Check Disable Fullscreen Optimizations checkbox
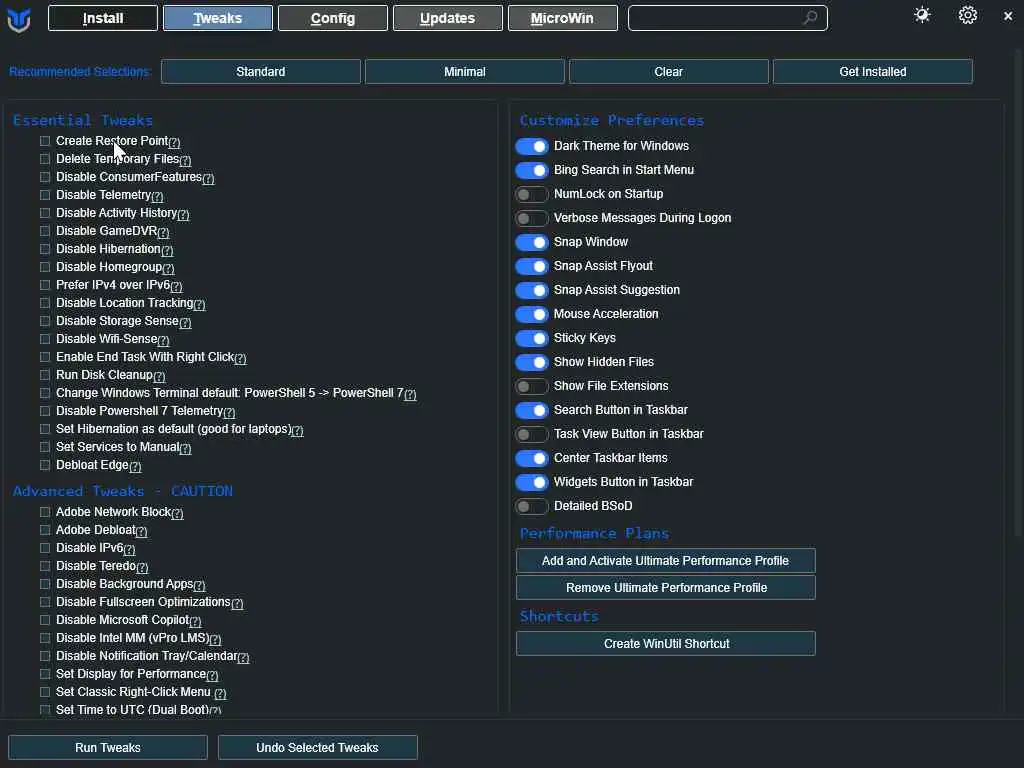This screenshot has height=768, width=1024. (x=45, y=602)
